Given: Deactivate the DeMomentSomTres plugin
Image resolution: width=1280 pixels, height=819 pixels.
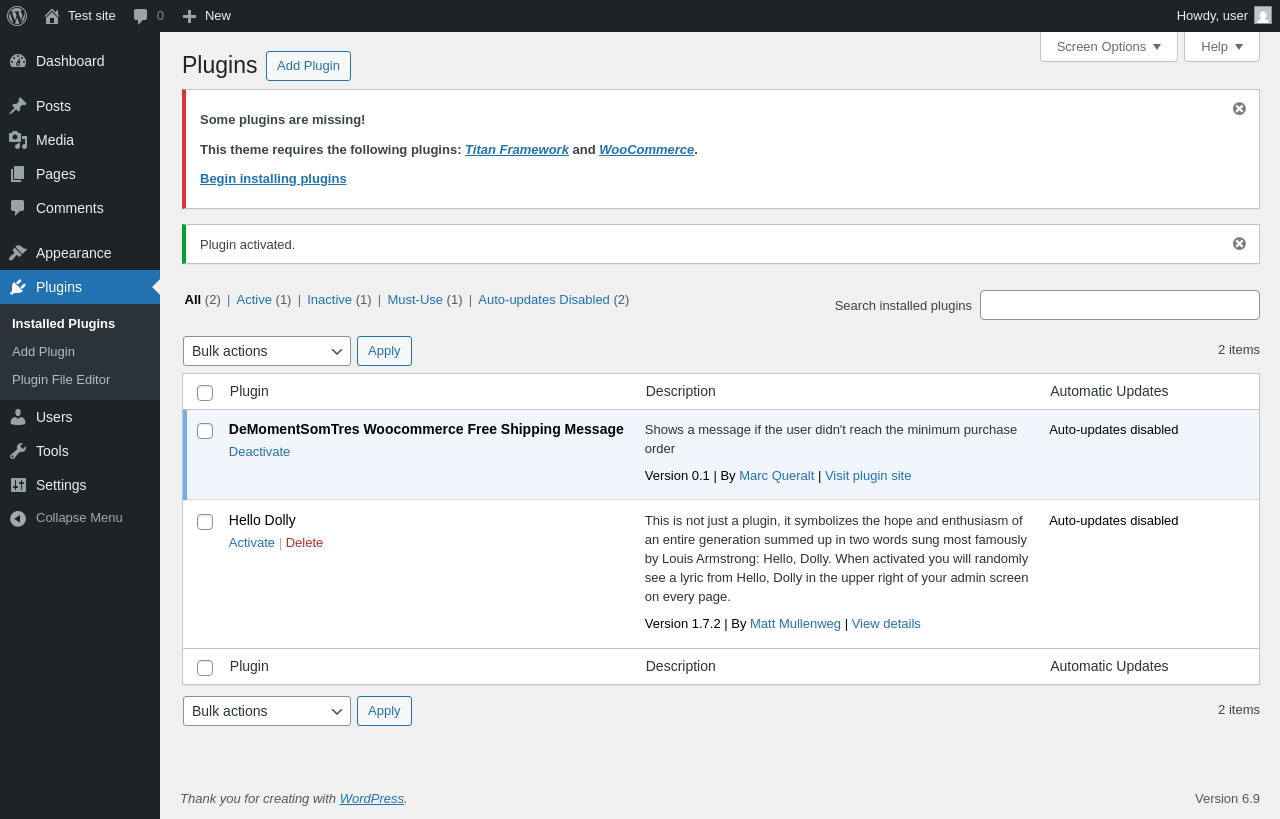Looking at the screenshot, I should [259, 451].
